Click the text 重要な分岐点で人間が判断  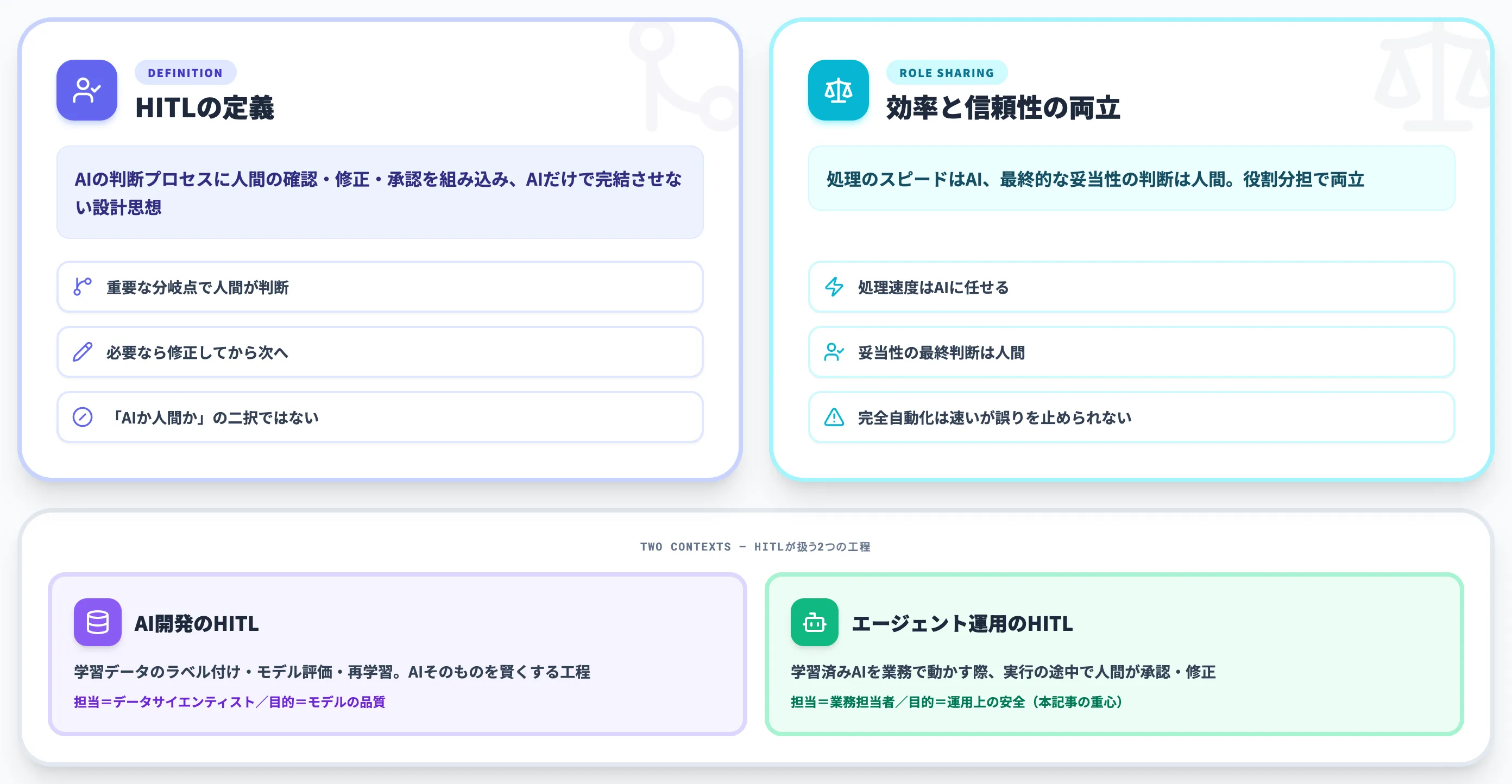[x=198, y=288]
